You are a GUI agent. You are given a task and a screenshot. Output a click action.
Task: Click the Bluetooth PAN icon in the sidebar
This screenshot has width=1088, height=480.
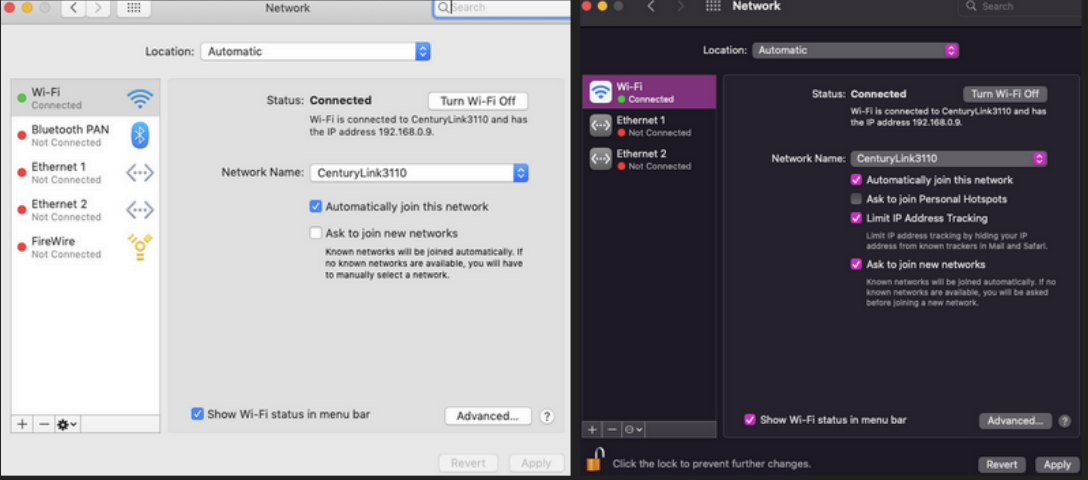click(x=140, y=135)
